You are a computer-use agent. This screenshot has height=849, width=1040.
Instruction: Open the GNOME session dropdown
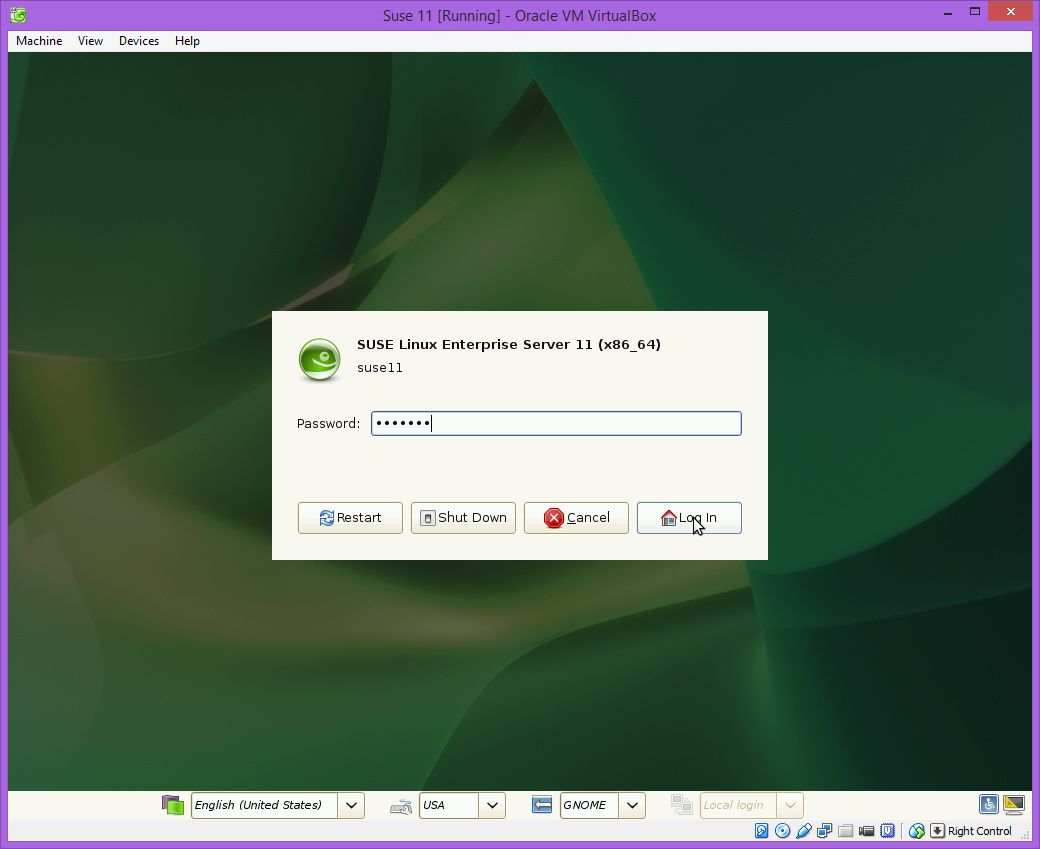coord(602,805)
